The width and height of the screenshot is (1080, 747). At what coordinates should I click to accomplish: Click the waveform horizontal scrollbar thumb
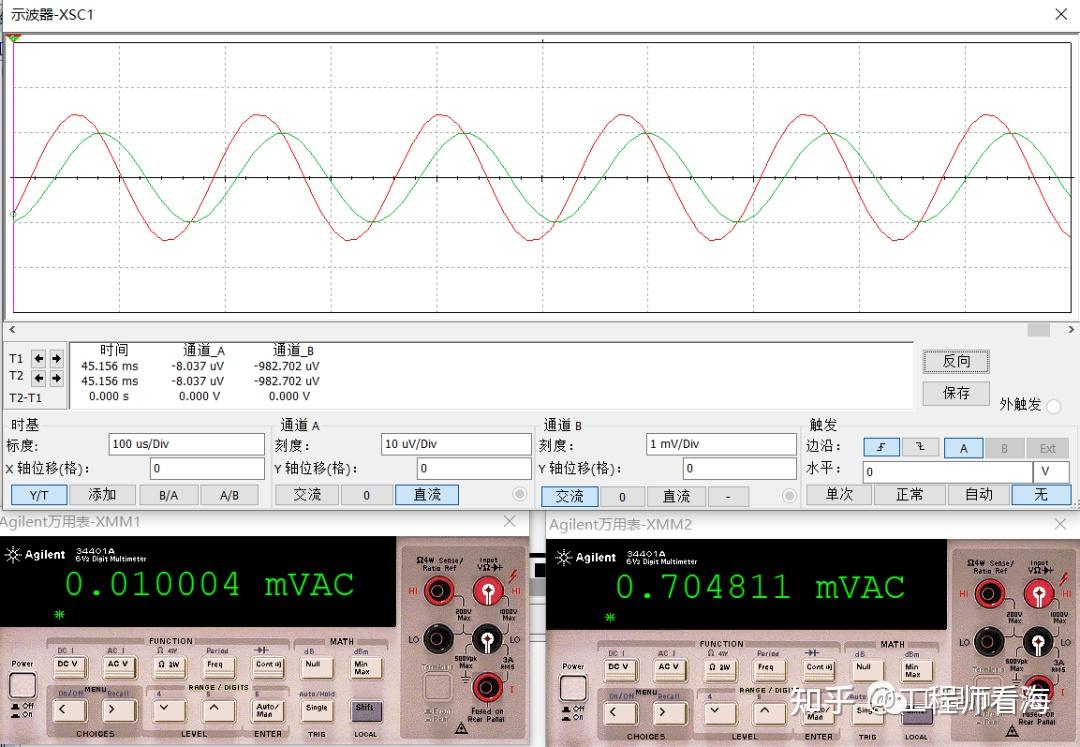tap(1039, 330)
